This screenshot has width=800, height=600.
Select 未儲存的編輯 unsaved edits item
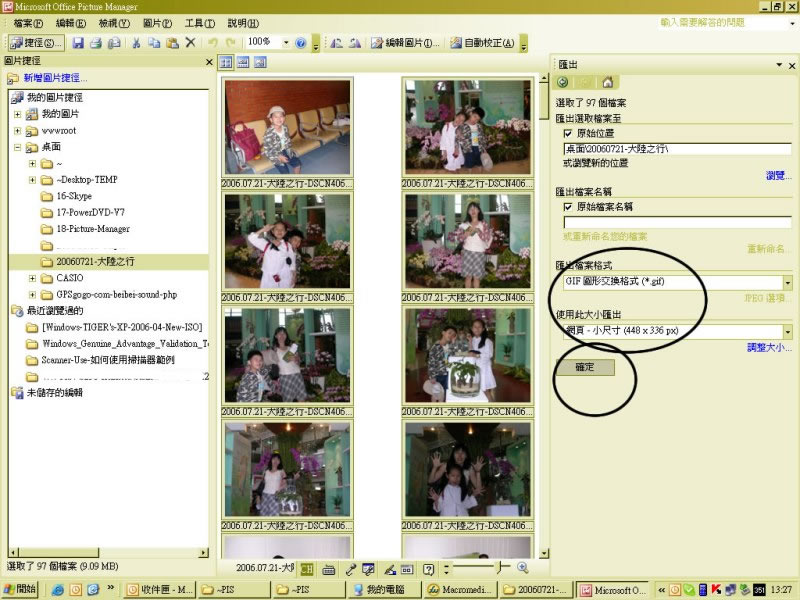(x=54, y=393)
